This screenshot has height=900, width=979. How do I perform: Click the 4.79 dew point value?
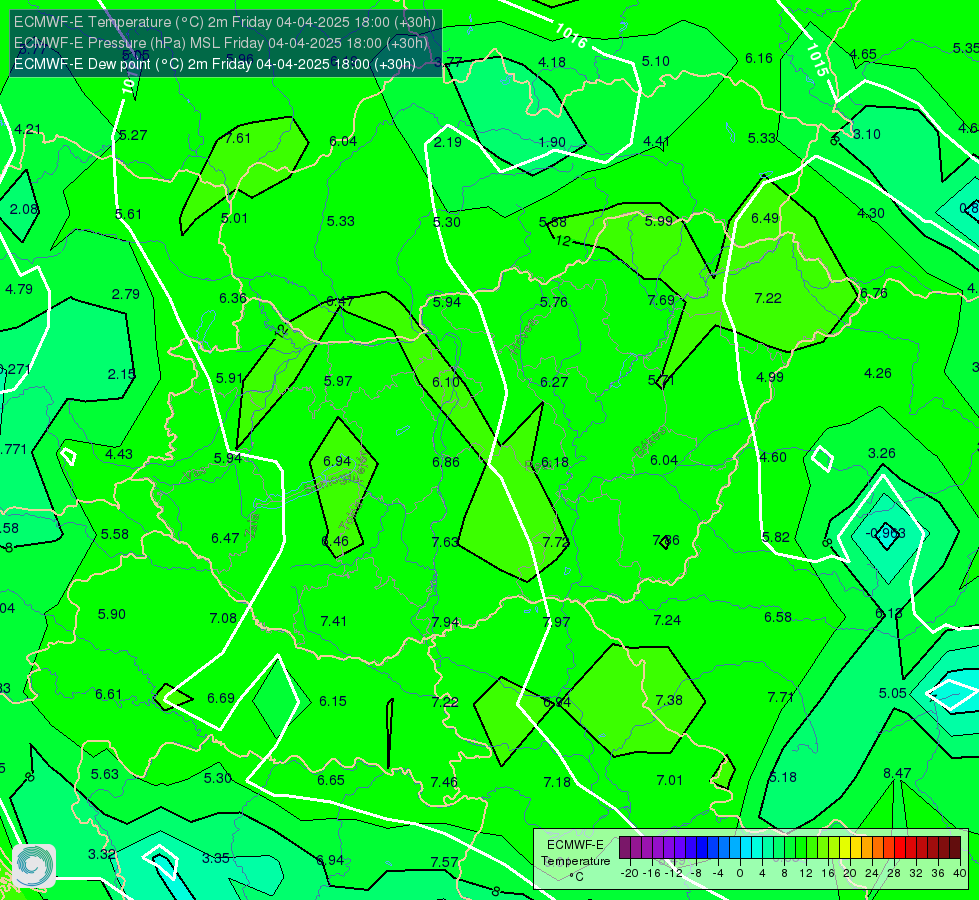pos(19,289)
